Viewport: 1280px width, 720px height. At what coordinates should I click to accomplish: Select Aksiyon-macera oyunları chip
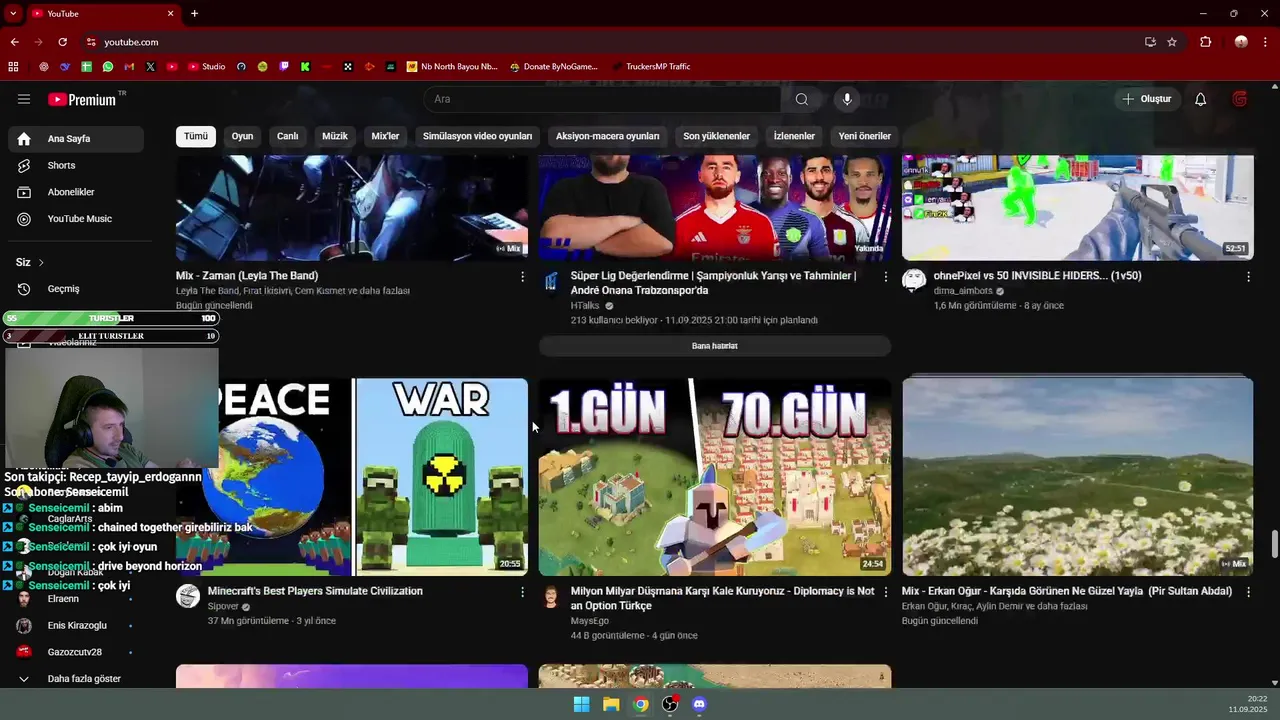[608, 136]
